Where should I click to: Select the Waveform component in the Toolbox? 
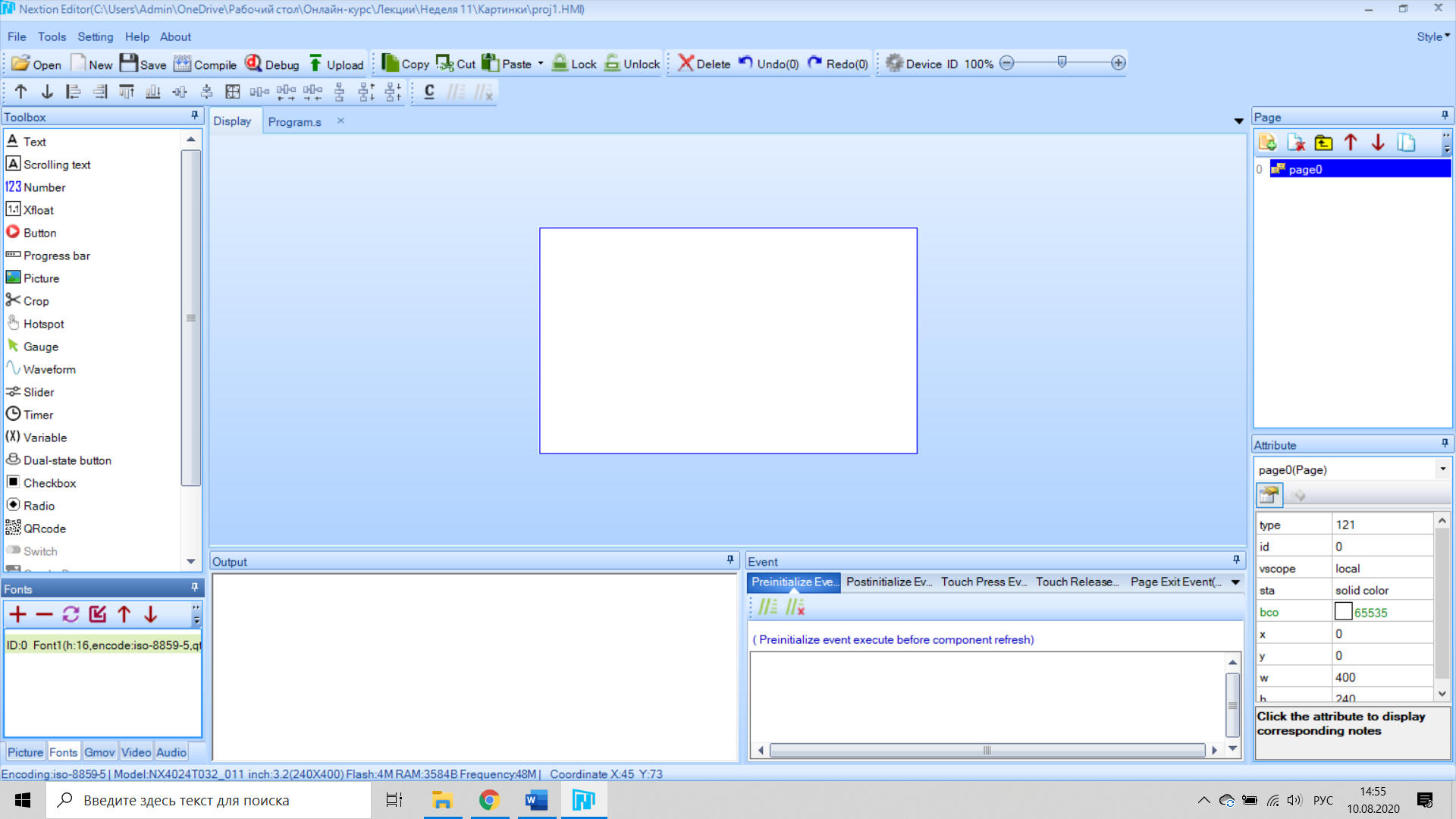49,369
